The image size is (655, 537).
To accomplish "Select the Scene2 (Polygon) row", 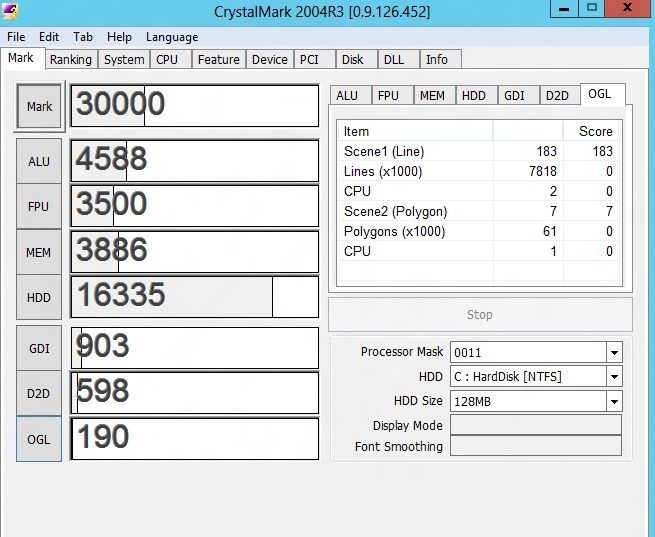I will tap(479, 211).
